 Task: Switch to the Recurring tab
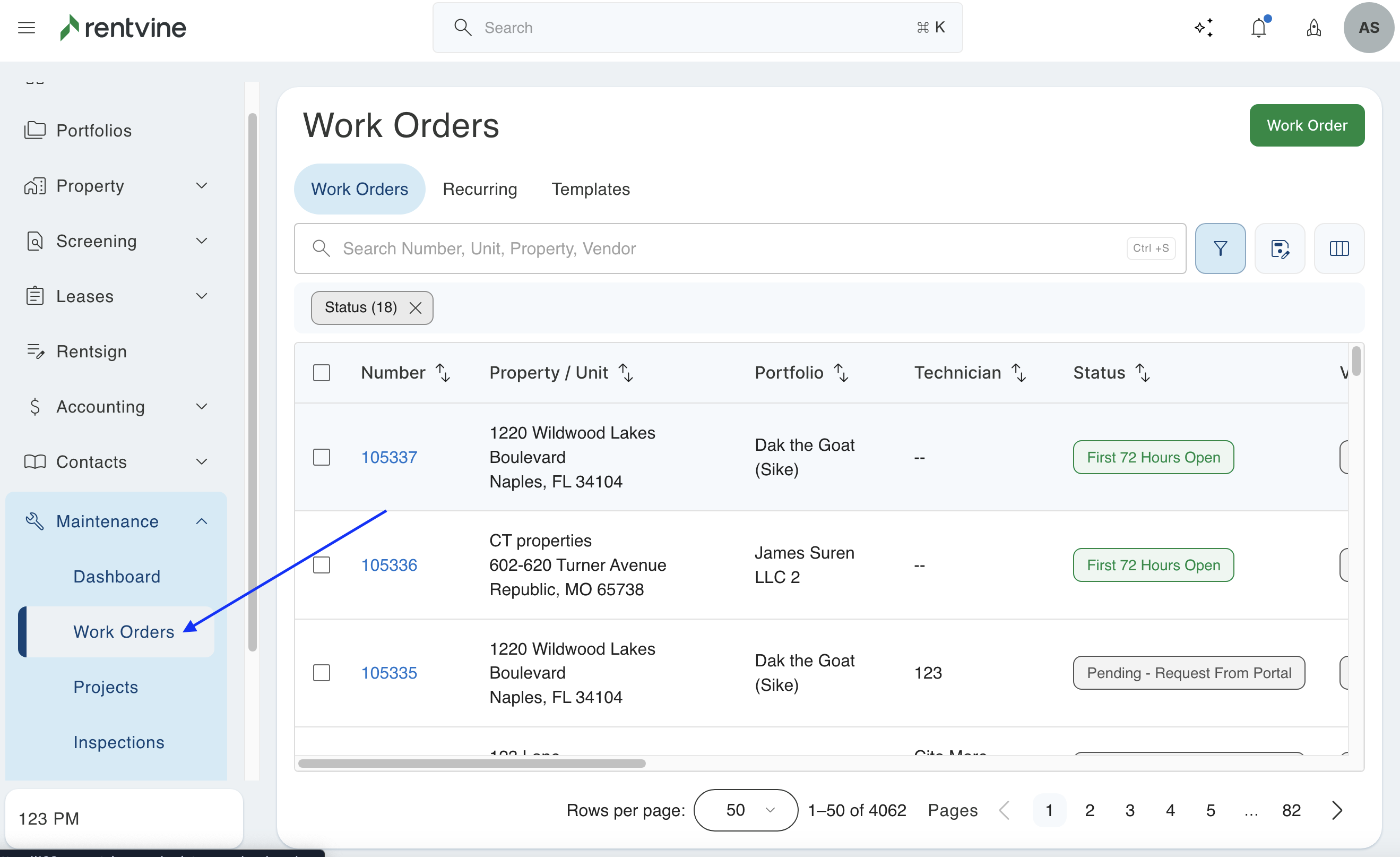pyautogui.click(x=480, y=188)
